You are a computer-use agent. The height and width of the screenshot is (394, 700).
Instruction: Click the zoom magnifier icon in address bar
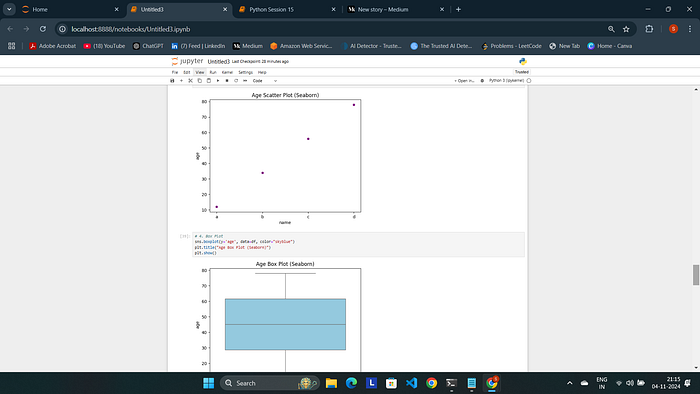pyautogui.click(x=611, y=29)
